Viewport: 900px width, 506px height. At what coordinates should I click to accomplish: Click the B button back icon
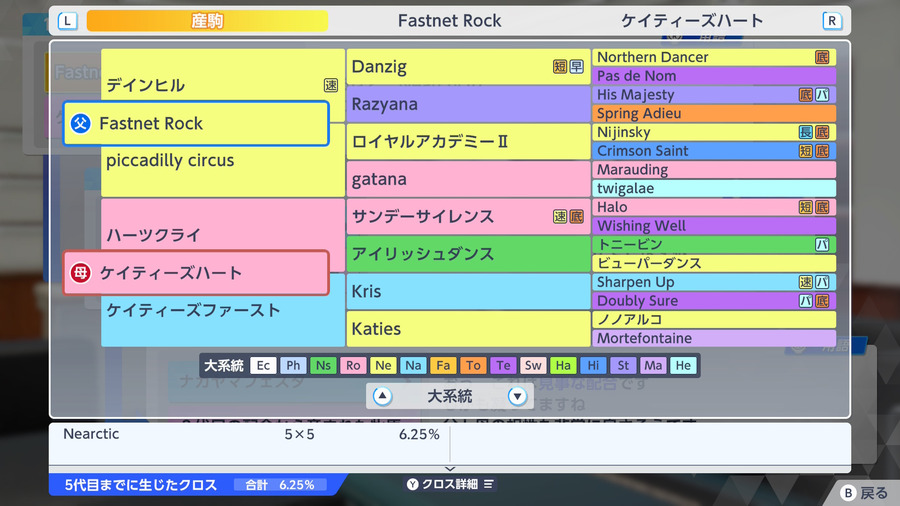848,493
